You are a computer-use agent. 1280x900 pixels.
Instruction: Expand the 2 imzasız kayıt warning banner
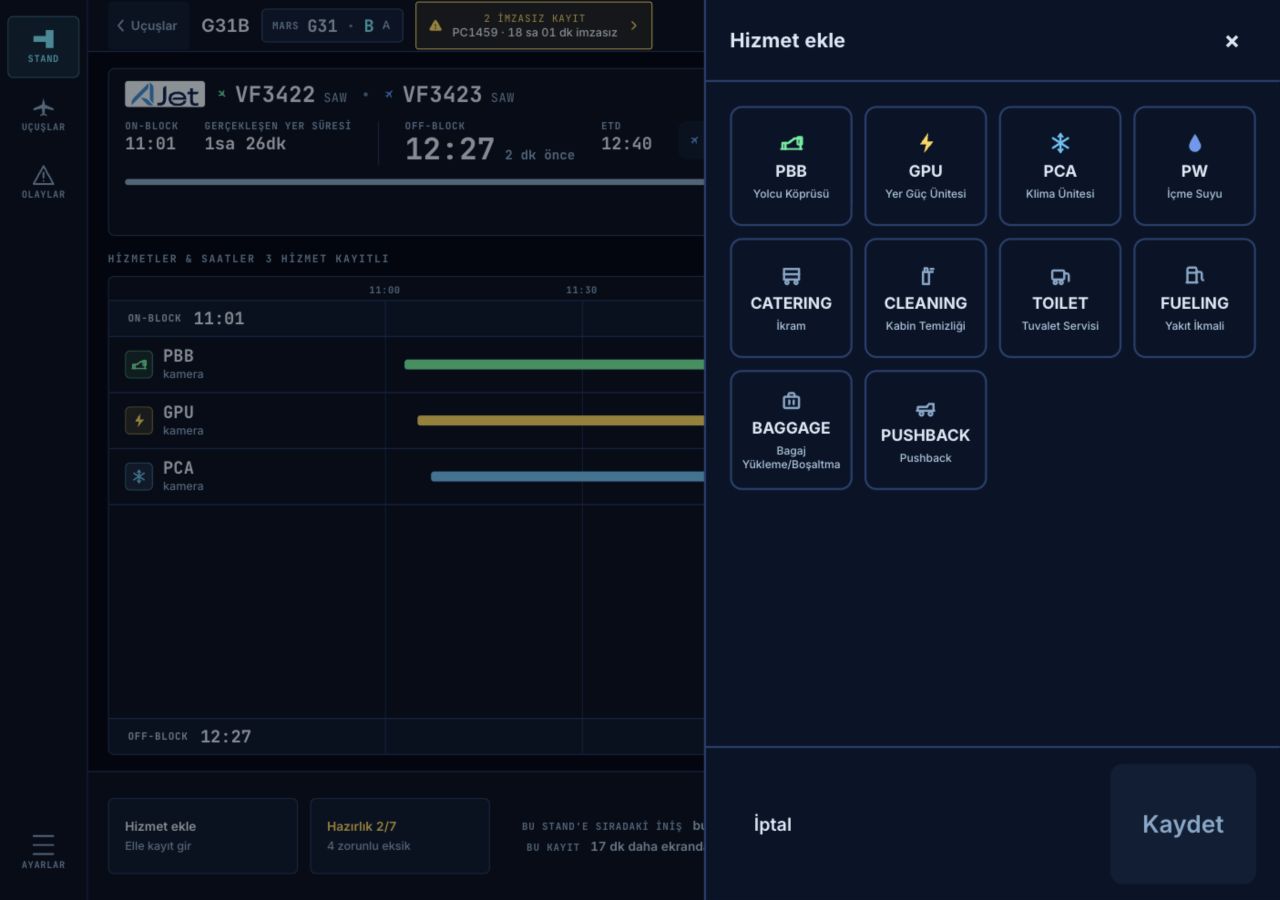(534, 26)
